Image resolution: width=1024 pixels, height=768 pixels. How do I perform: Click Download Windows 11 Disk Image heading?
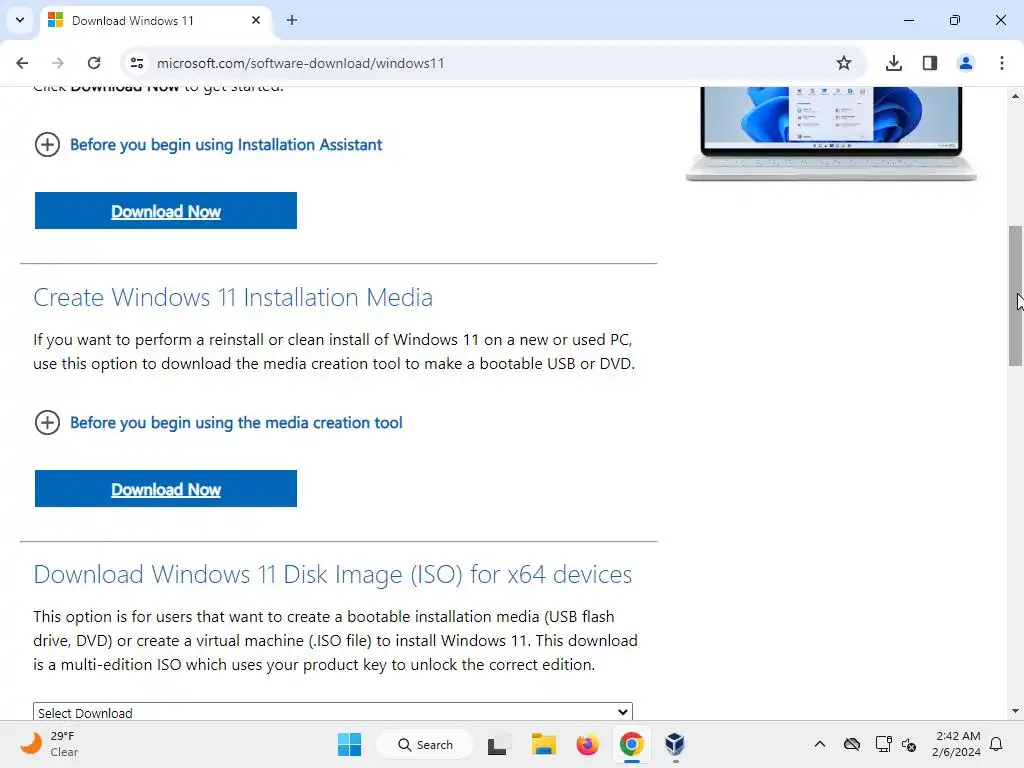click(x=332, y=575)
